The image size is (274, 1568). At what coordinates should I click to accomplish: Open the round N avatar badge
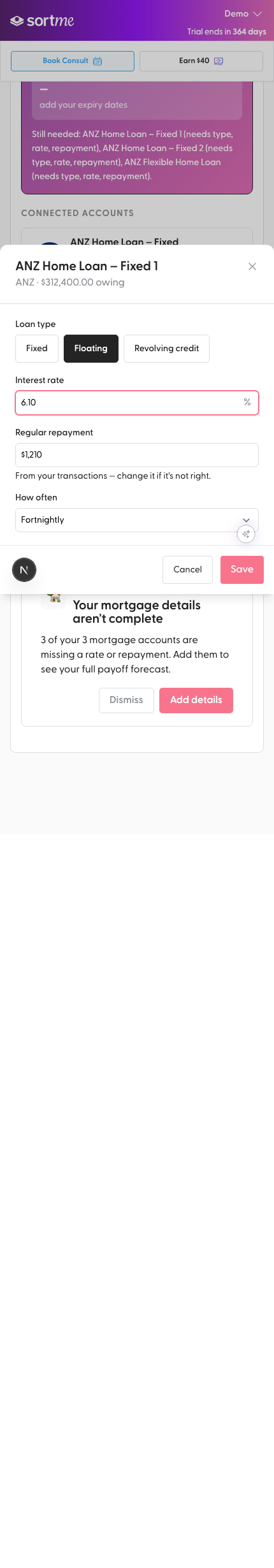click(x=24, y=570)
